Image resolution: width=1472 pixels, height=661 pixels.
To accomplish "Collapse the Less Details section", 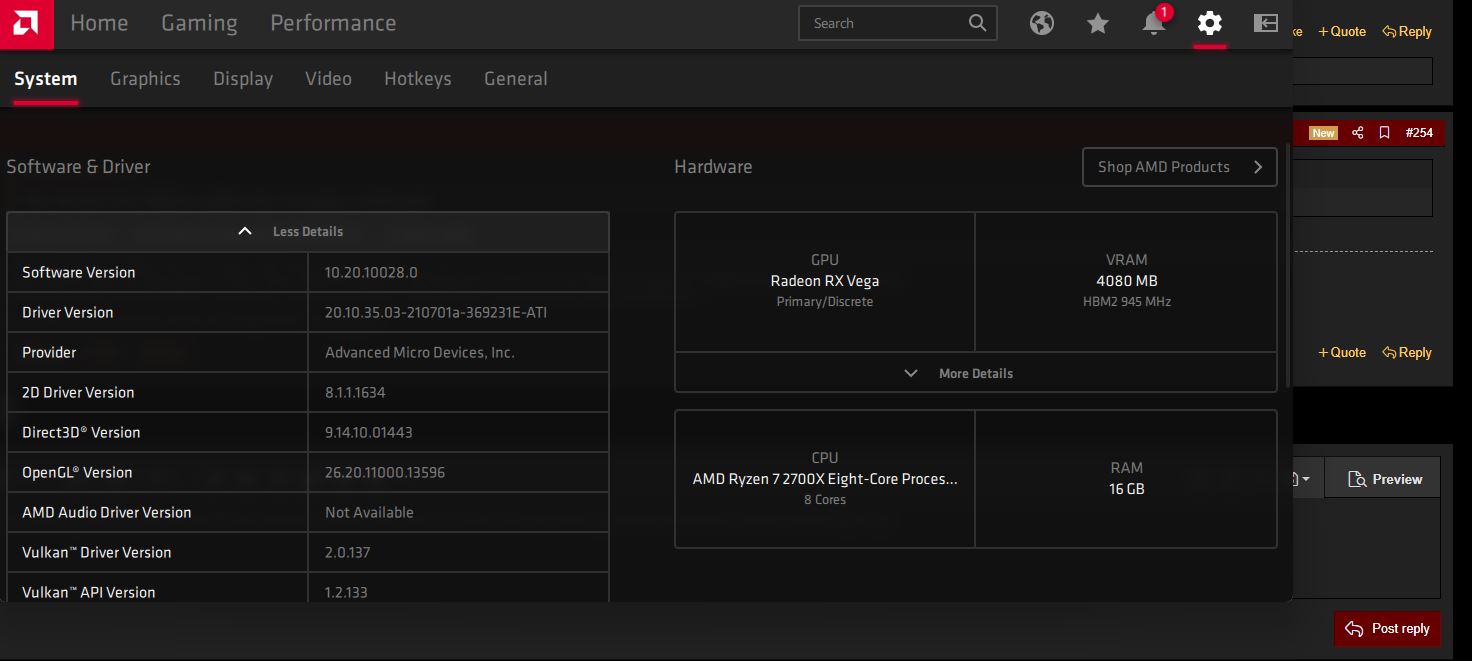I will point(307,231).
